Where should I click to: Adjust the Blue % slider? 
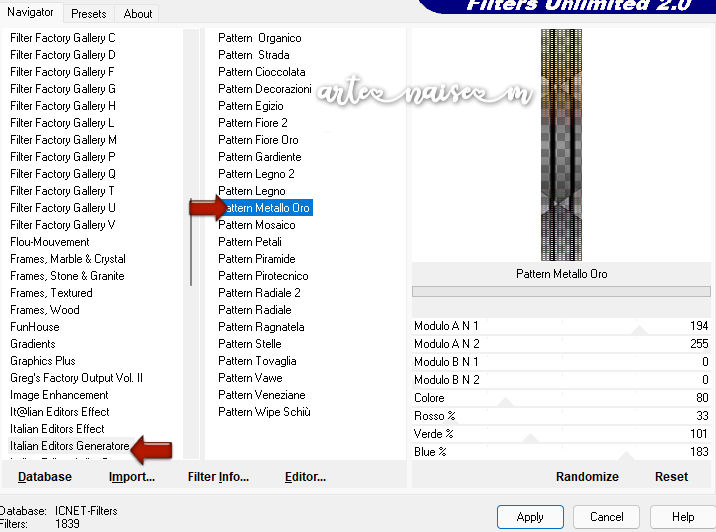pos(561,452)
